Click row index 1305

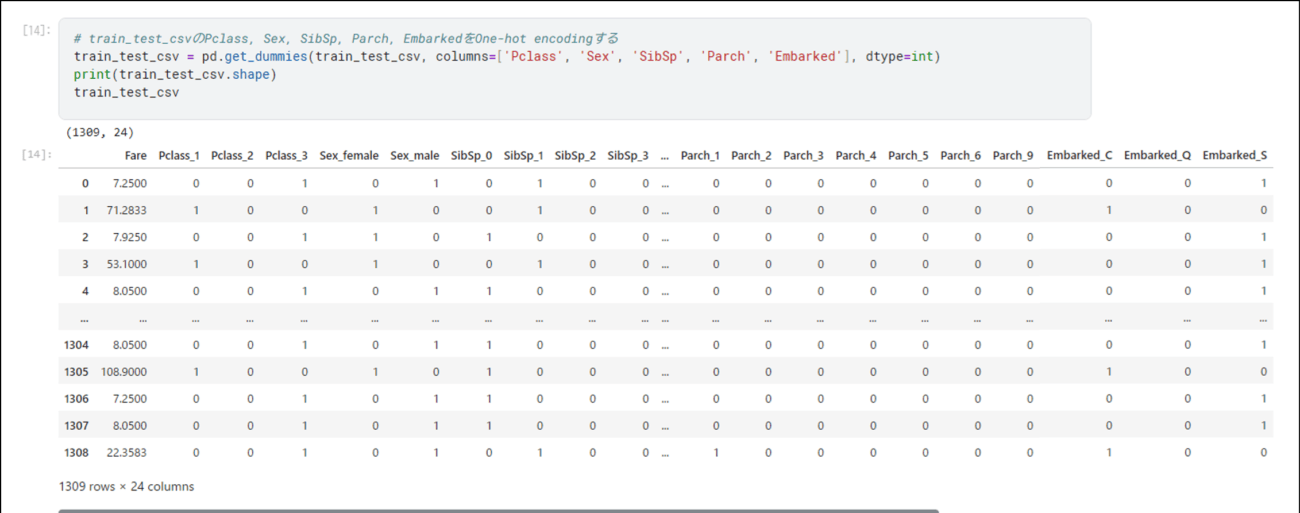click(x=76, y=371)
